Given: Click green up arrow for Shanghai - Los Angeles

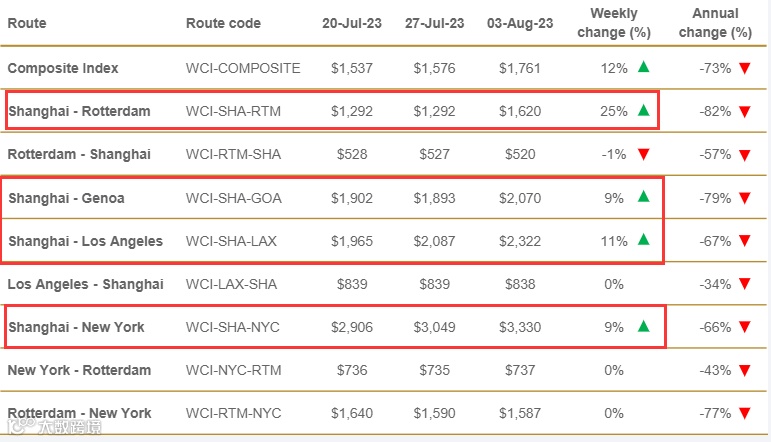Looking at the screenshot, I should (643, 240).
